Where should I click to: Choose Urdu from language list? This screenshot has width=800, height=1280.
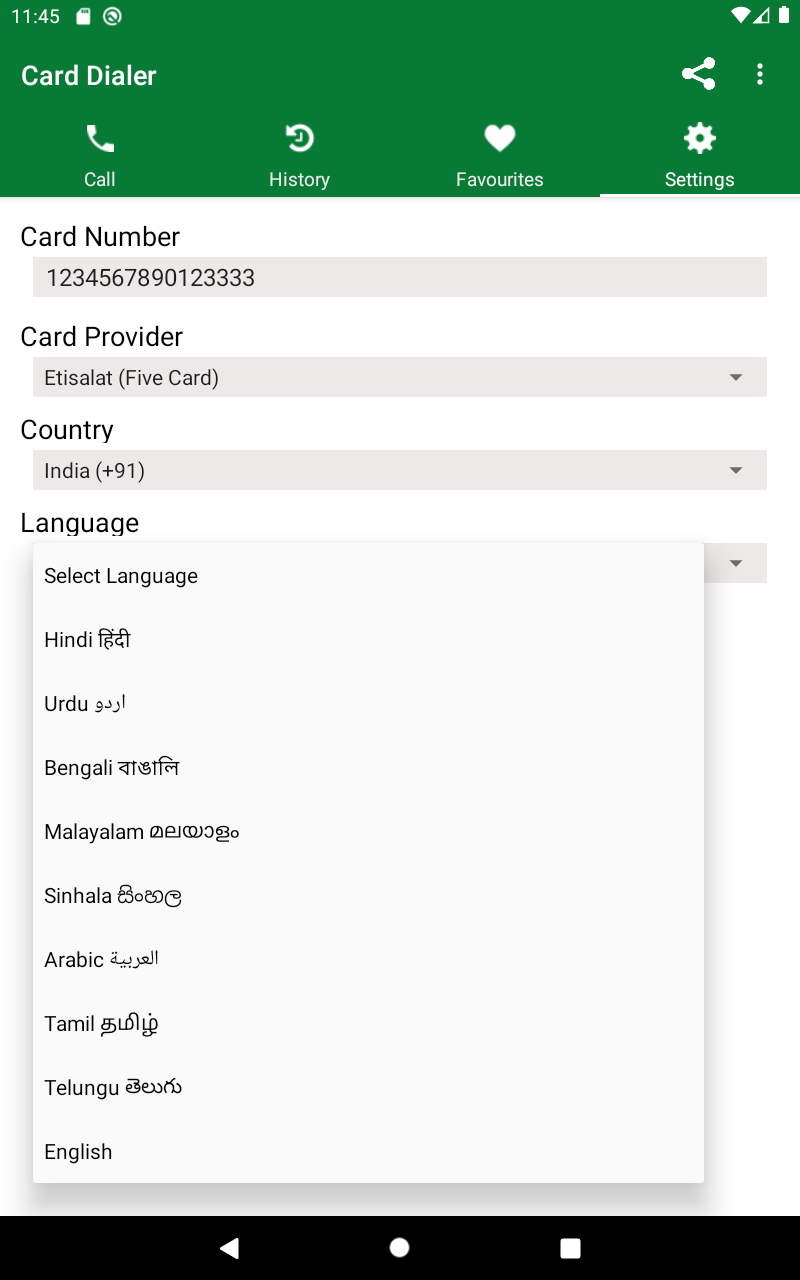[x=368, y=704]
